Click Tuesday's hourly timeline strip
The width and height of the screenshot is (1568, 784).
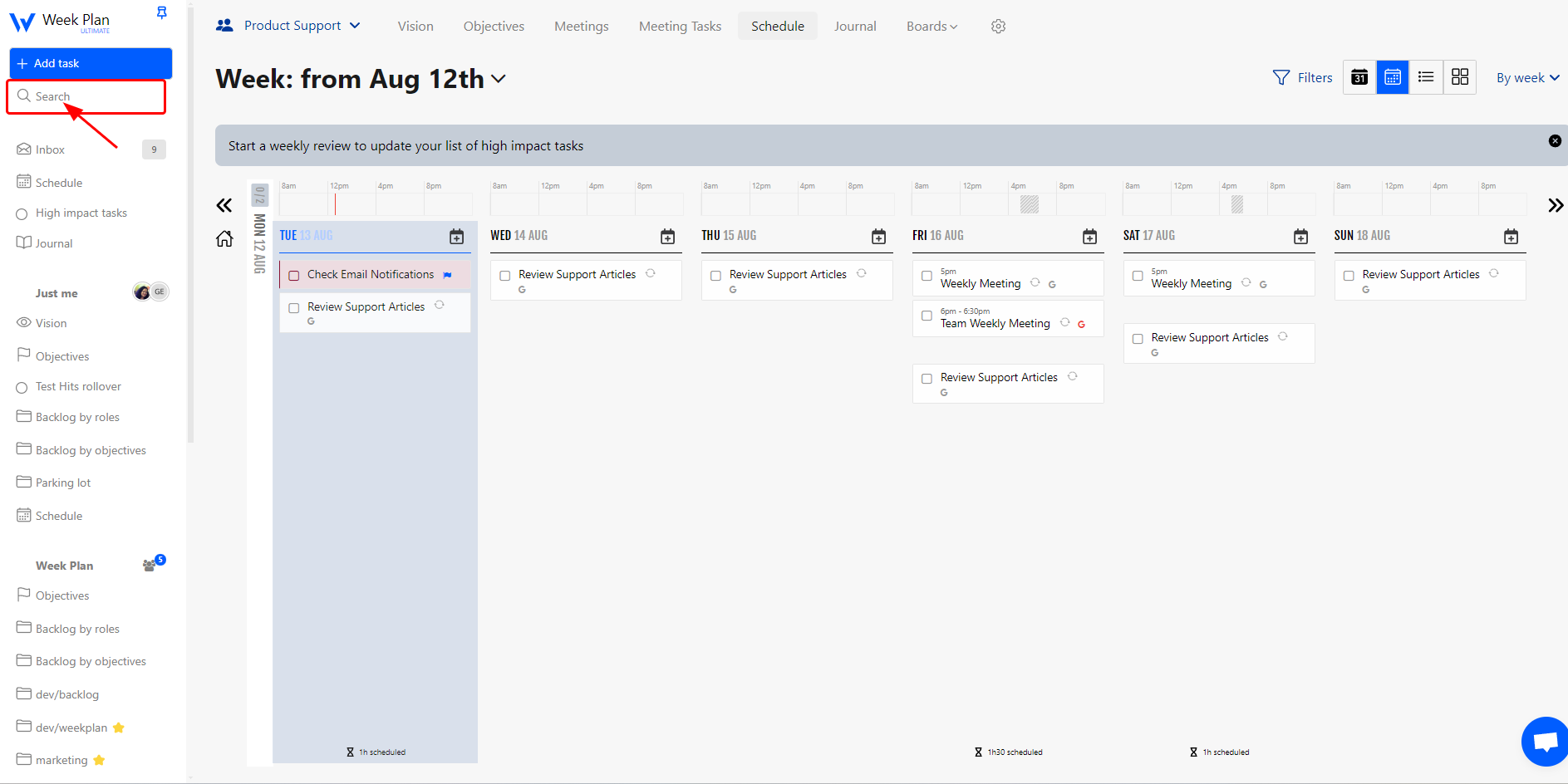[x=376, y=203]
